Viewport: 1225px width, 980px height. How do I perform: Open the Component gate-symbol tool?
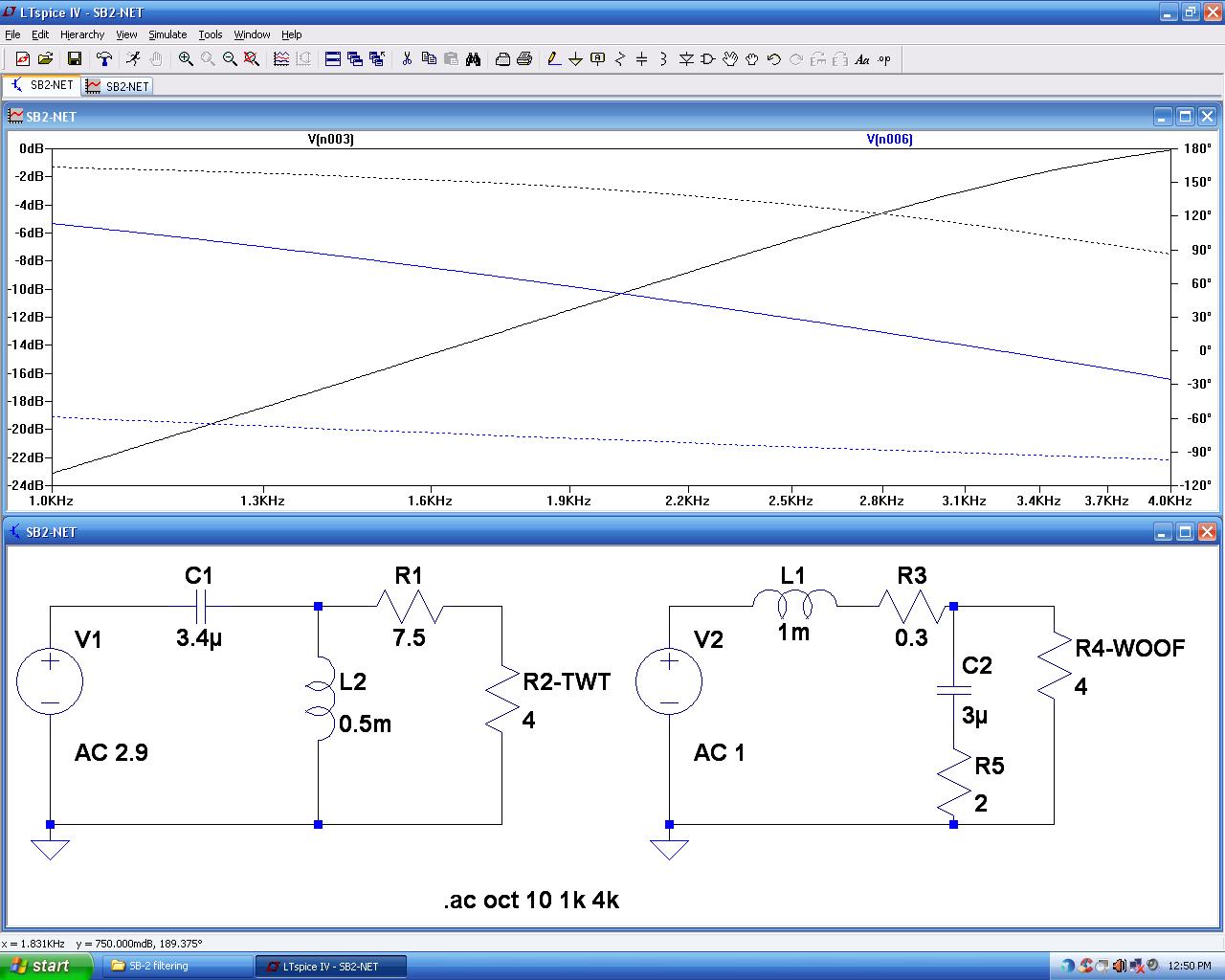(708, 59)
